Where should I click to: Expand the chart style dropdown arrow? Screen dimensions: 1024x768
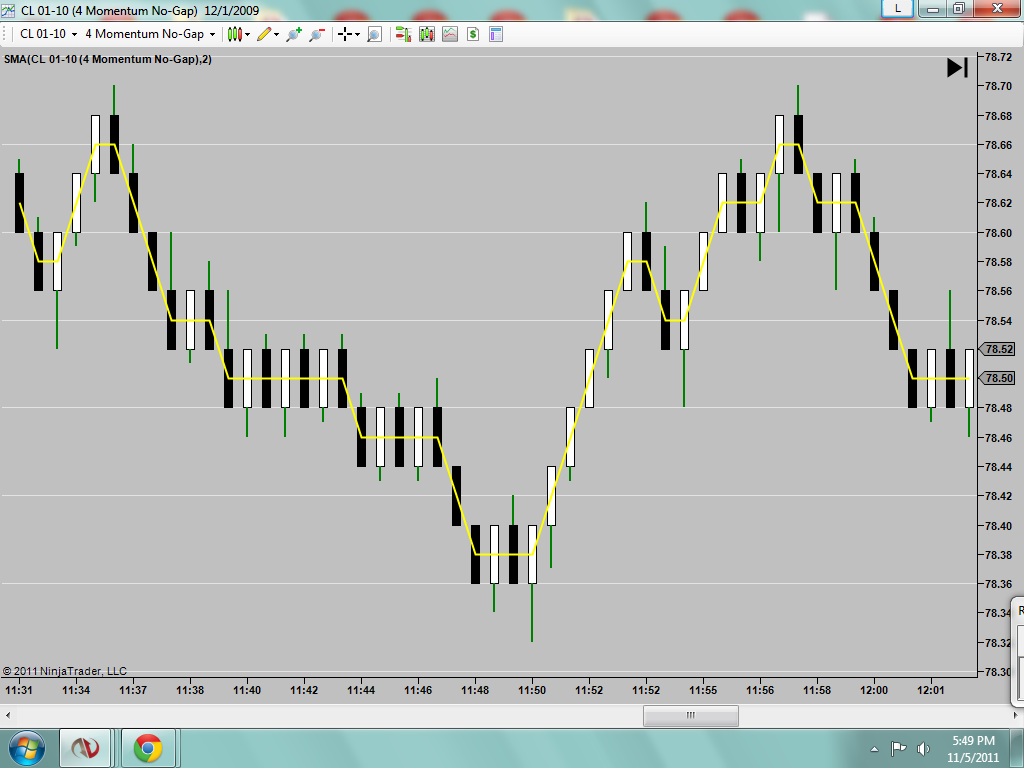tap(248, 35)
